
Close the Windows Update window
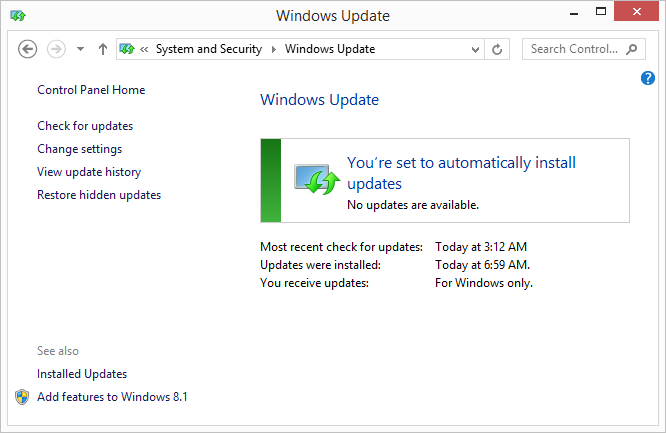click(x=636, y=11)
